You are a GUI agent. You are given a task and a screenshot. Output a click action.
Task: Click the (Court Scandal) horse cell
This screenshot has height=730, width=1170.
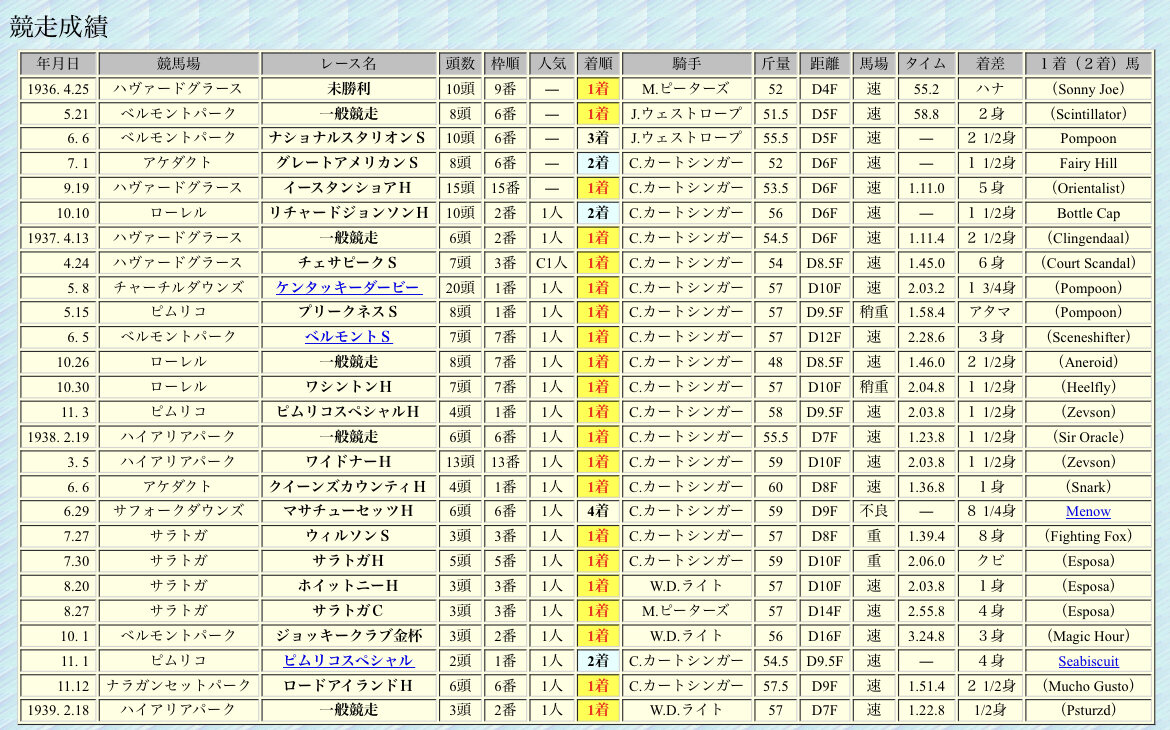click(1089, 263)
